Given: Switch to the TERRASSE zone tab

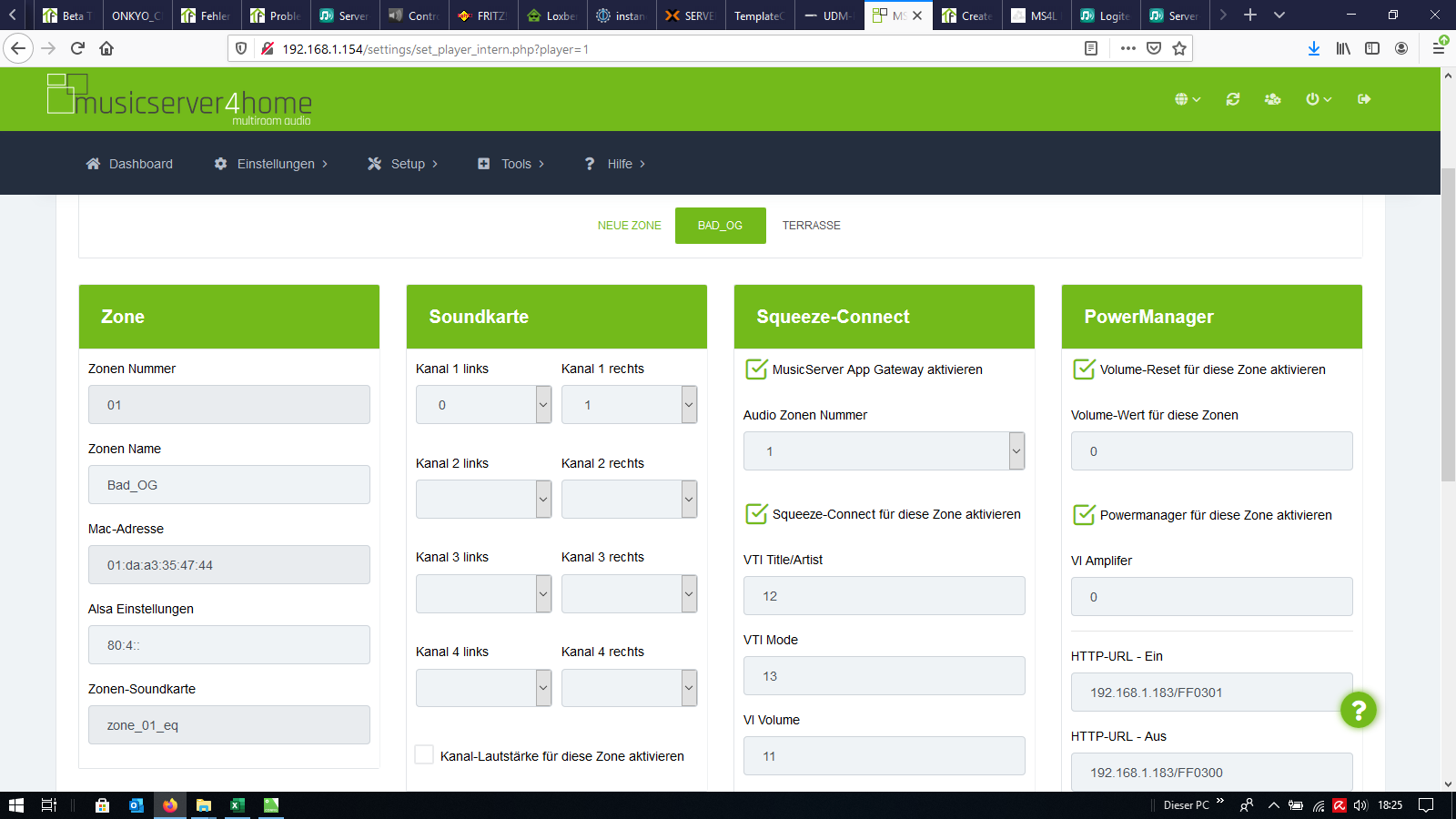Looking at the screenshot, I should tap(812, 226).
